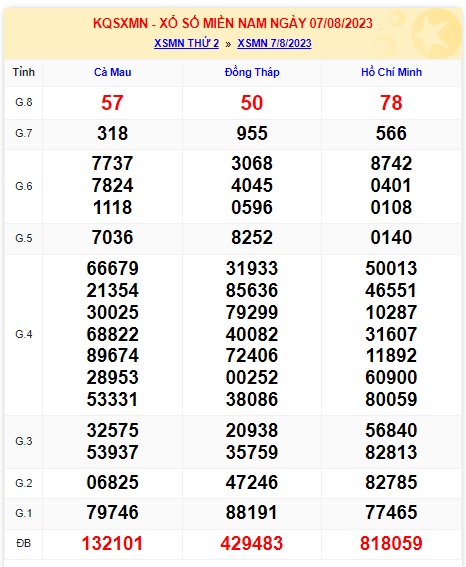This screenshot has height=567, width=466.
Task: Click Hồ Chí Minh G.8 result 78
Action: pos(391,103)
